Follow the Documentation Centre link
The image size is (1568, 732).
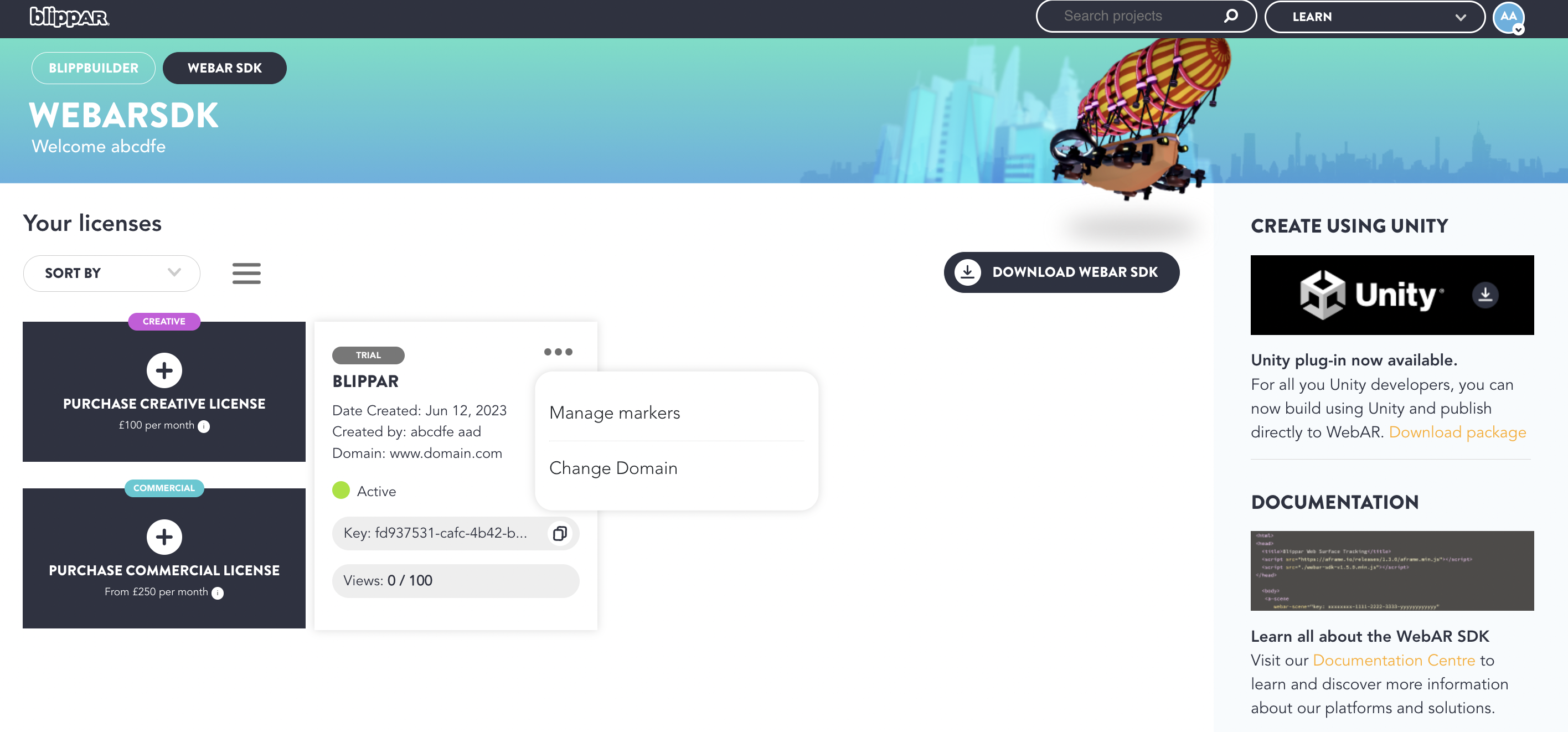tap(1394, 661)
